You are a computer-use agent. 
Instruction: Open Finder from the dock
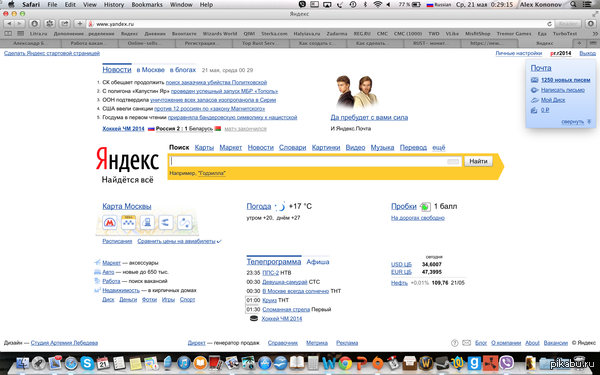(23, 363)
